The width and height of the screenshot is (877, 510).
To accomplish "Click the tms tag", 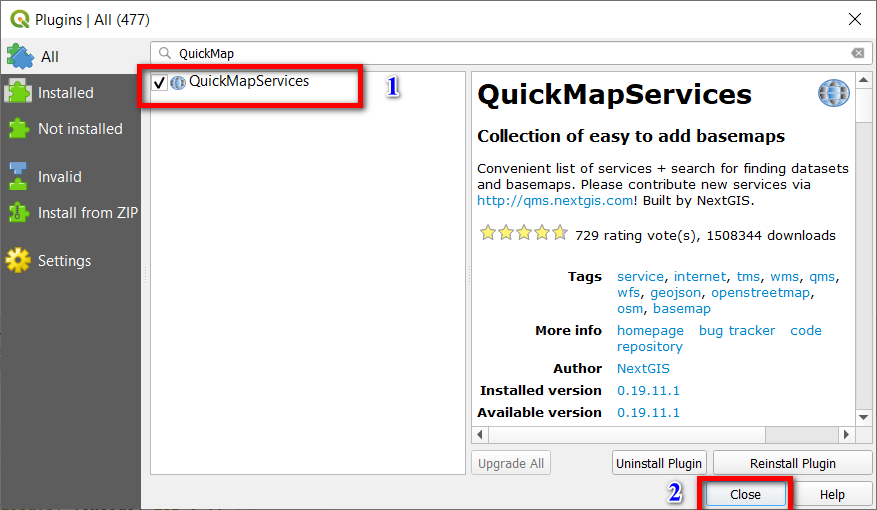I will click(x=748, y=277).
